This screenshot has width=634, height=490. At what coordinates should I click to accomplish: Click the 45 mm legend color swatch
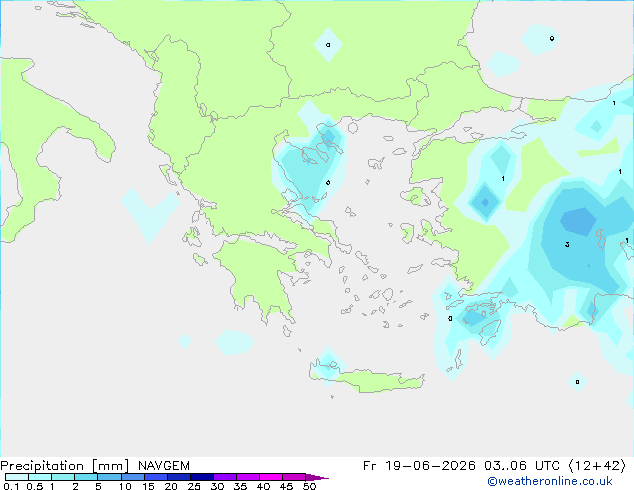tap(294, 477)
